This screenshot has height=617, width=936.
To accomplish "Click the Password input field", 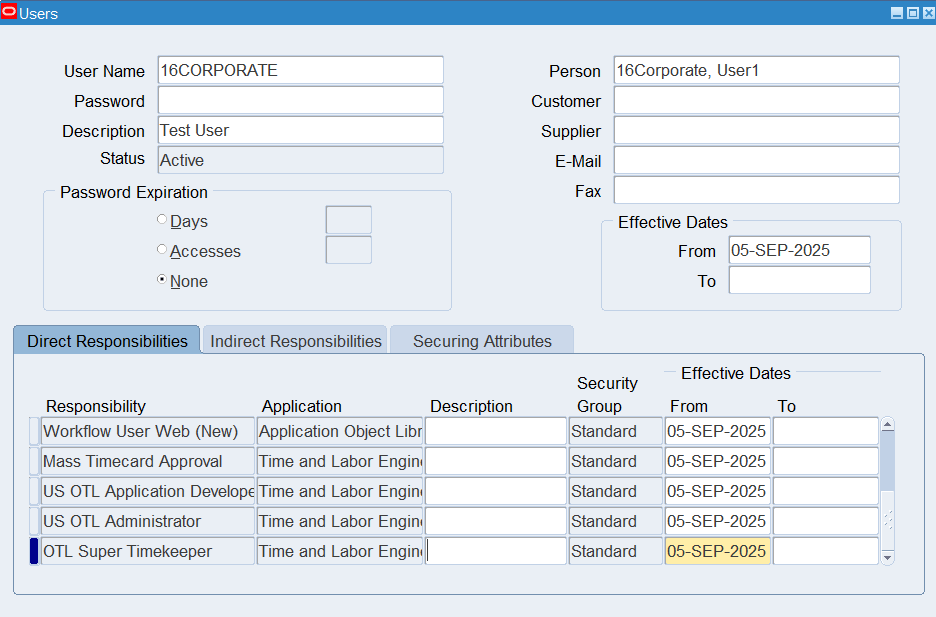I will click(x=300, y=100).
